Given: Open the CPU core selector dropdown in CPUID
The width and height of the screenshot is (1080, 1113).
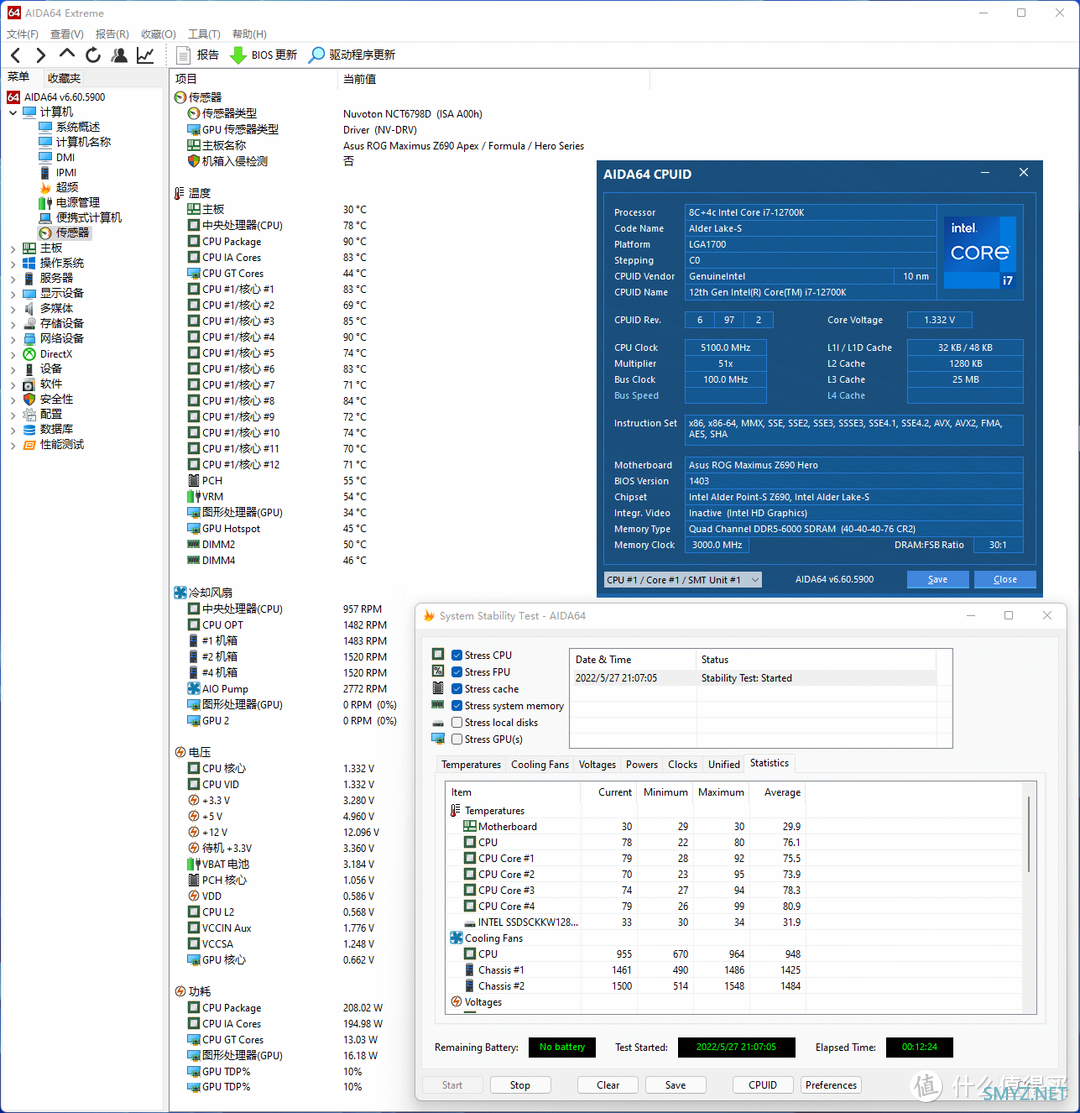Looking at the screenshot, I should click(x=683, y=580).
